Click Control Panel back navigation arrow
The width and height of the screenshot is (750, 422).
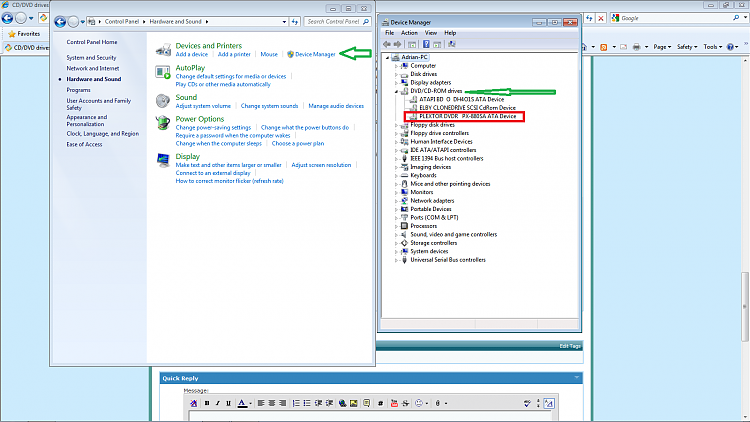(x=60, y=22)
